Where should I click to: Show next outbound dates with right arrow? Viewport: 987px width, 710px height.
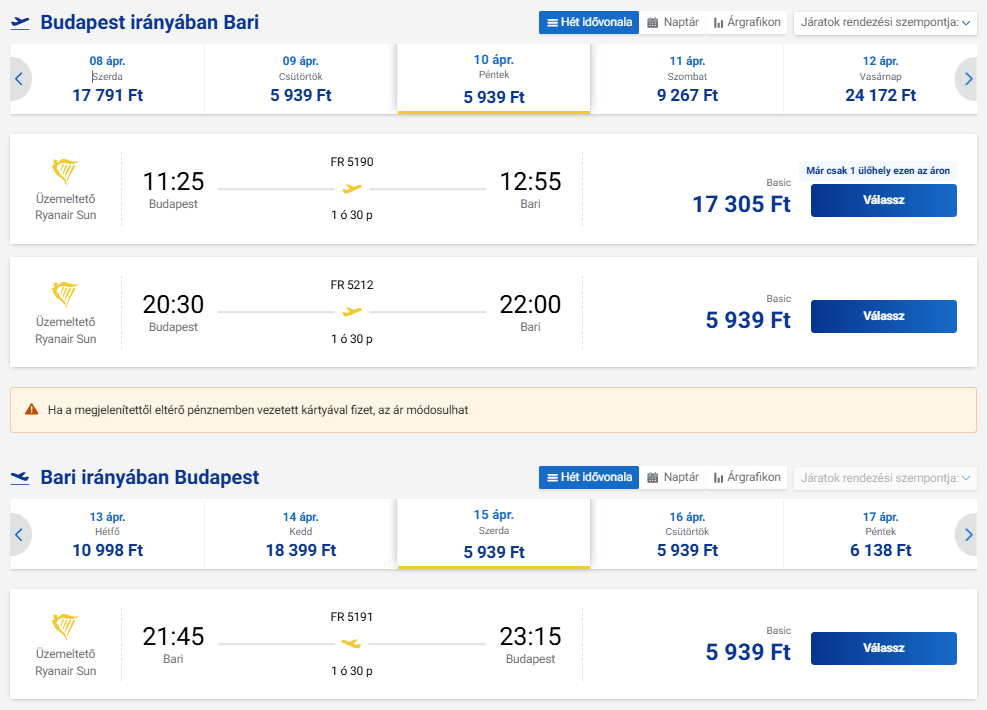click(x=966, y=79)
